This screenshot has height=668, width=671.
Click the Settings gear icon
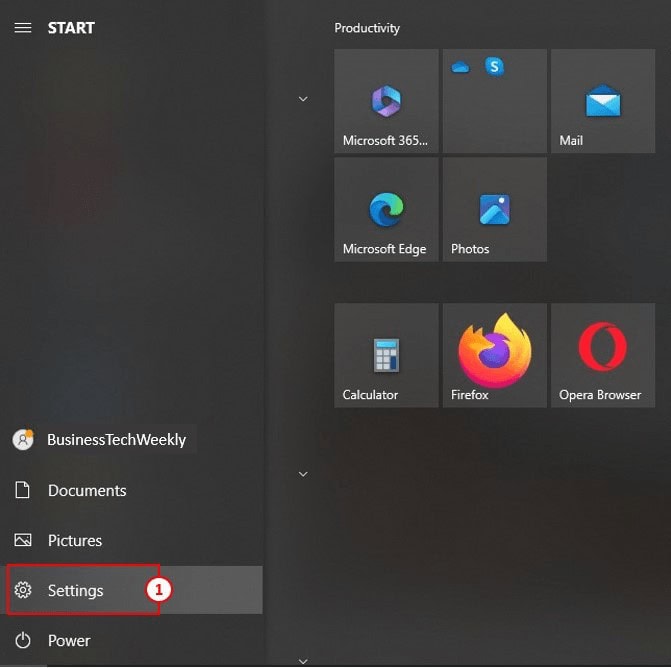tap(23, 590)
